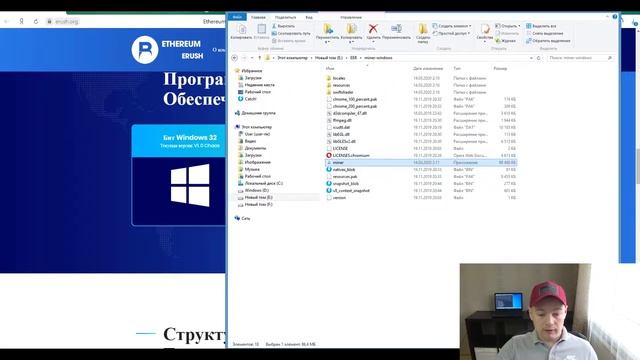Select the LICENSE file
The image size is (640, 360).
(x=340, y=148)
